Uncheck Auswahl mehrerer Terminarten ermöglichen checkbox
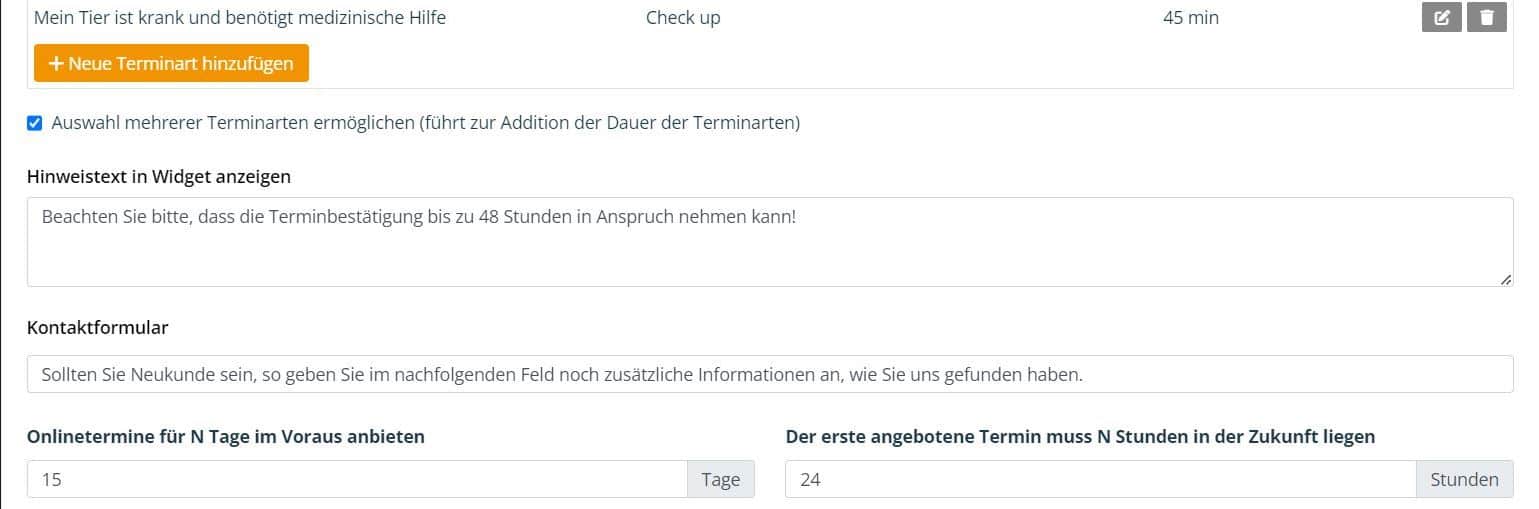The image size is (1539, 509). pos(35,123)
